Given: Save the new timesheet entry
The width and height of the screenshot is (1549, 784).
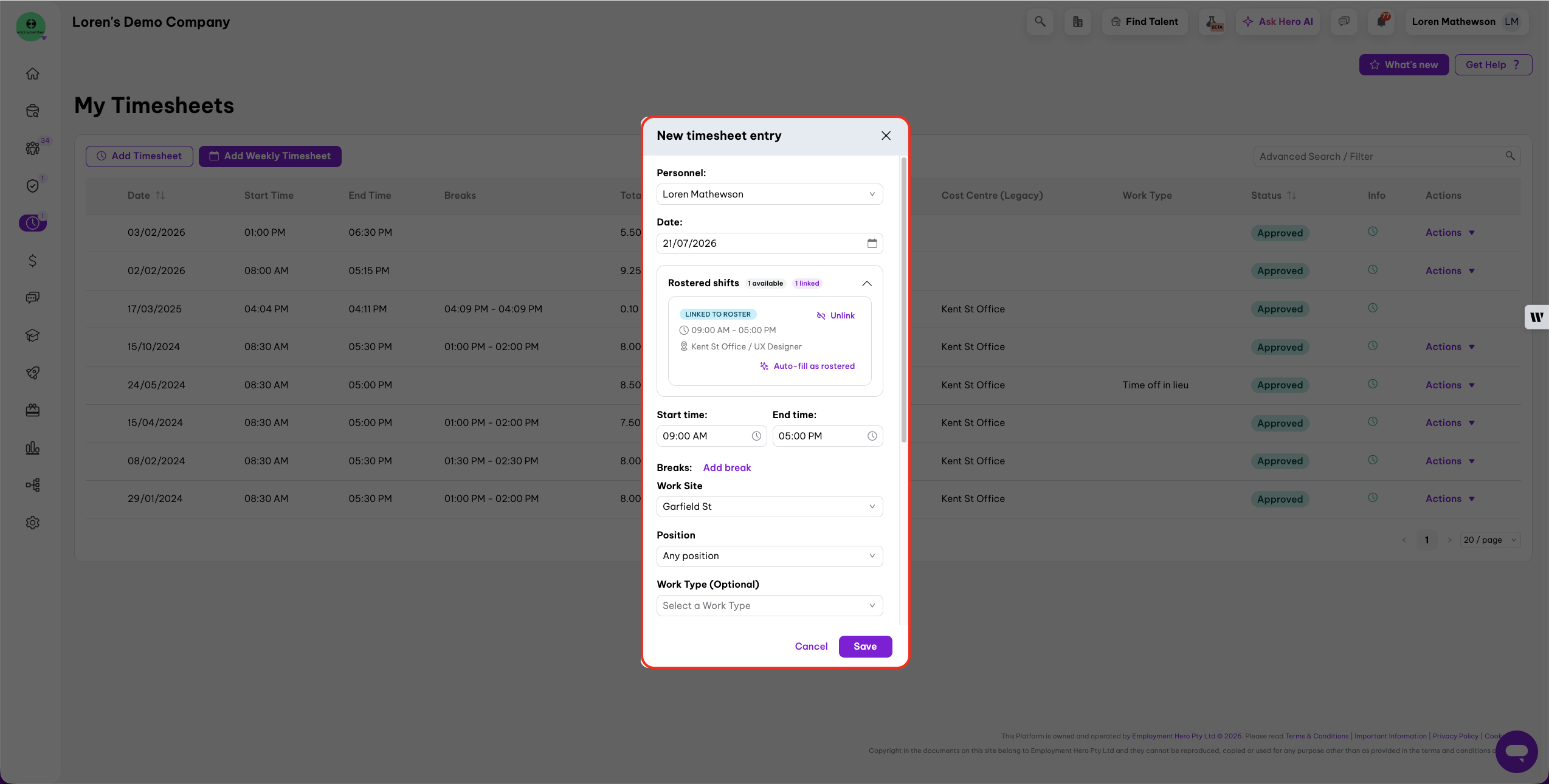Looking at the screenshot, I should (x=865, y=647).
